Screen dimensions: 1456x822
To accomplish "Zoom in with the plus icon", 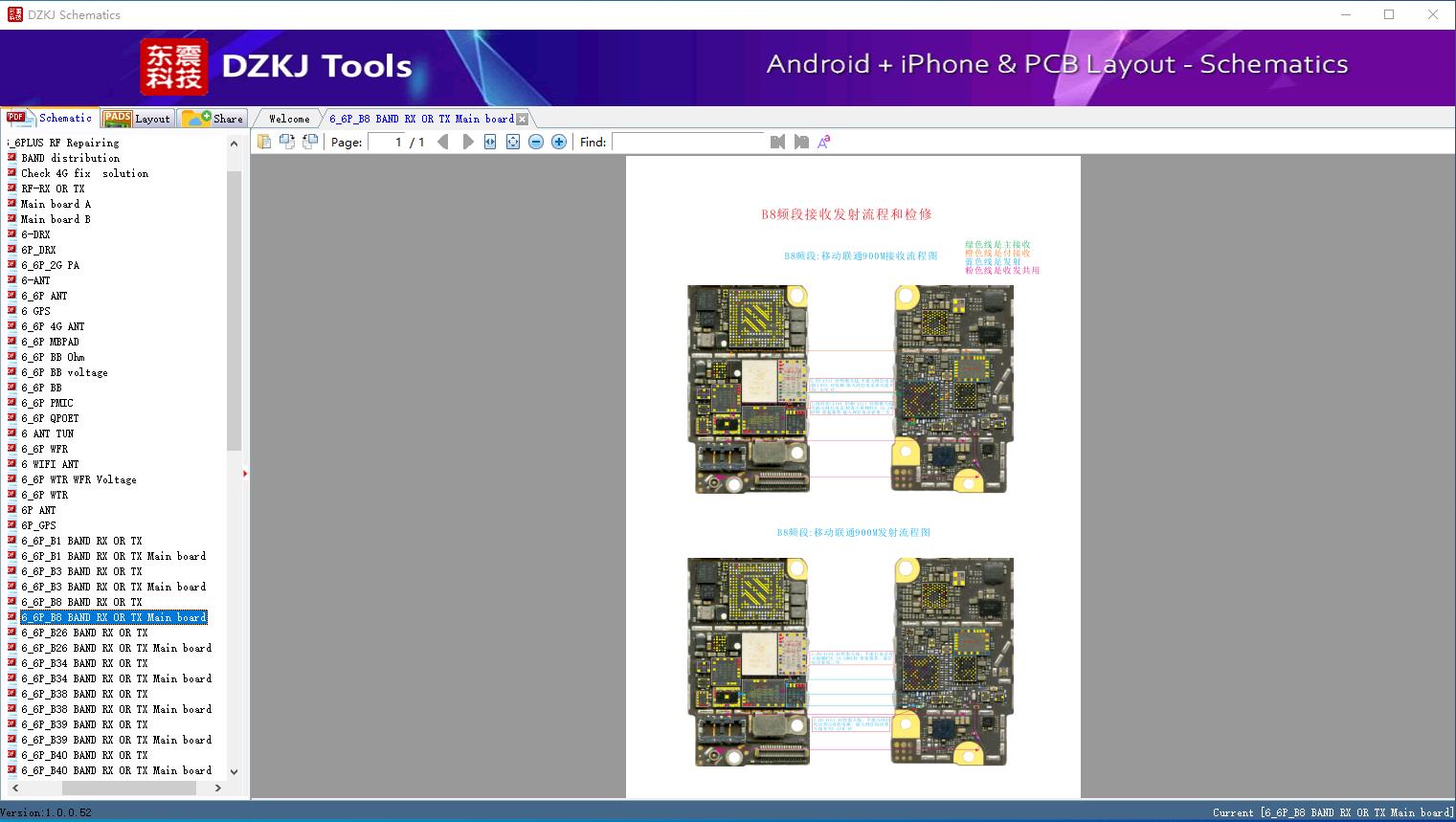I will (x=559, y=142).
